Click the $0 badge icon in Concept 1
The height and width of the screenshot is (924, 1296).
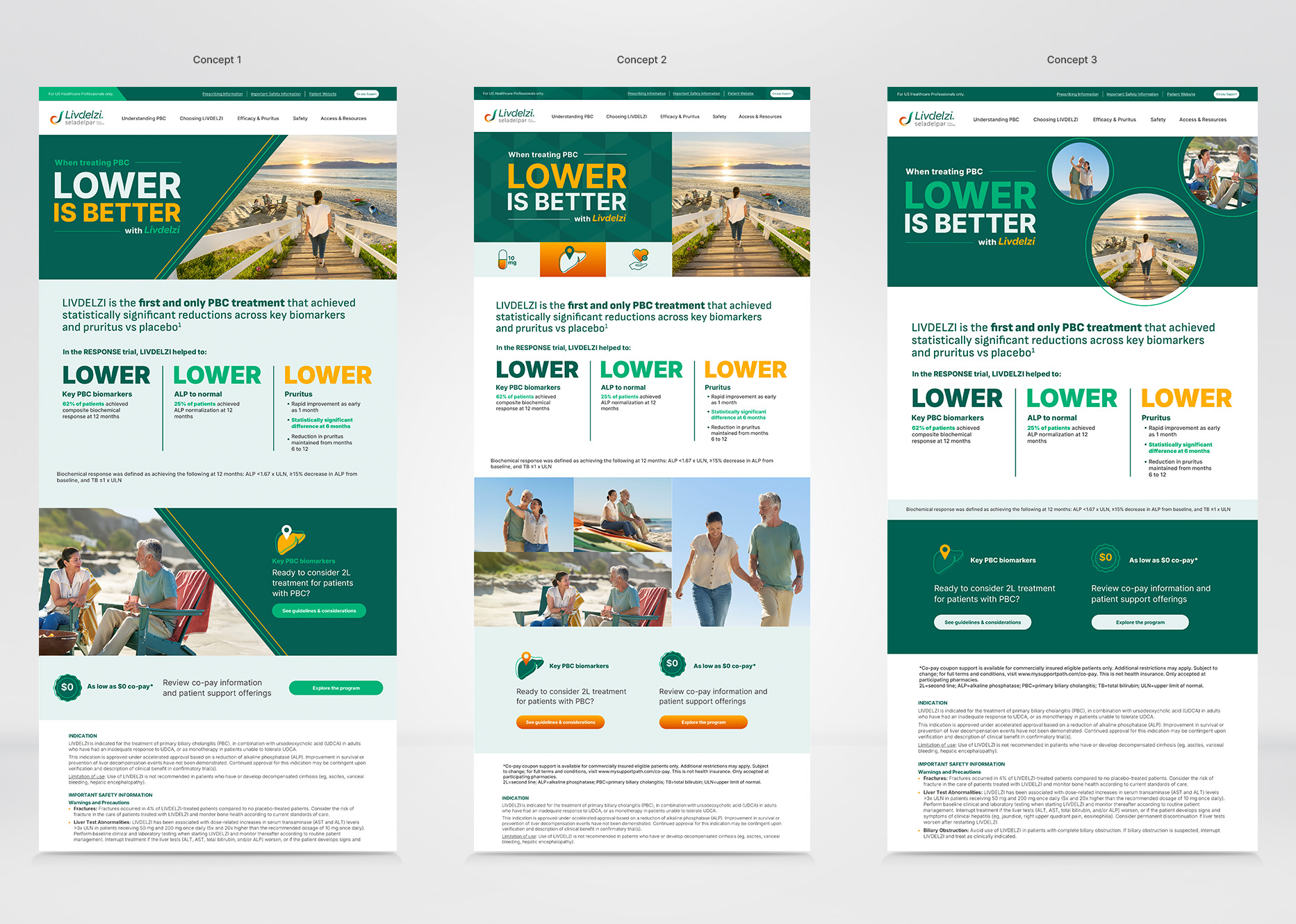67,687
